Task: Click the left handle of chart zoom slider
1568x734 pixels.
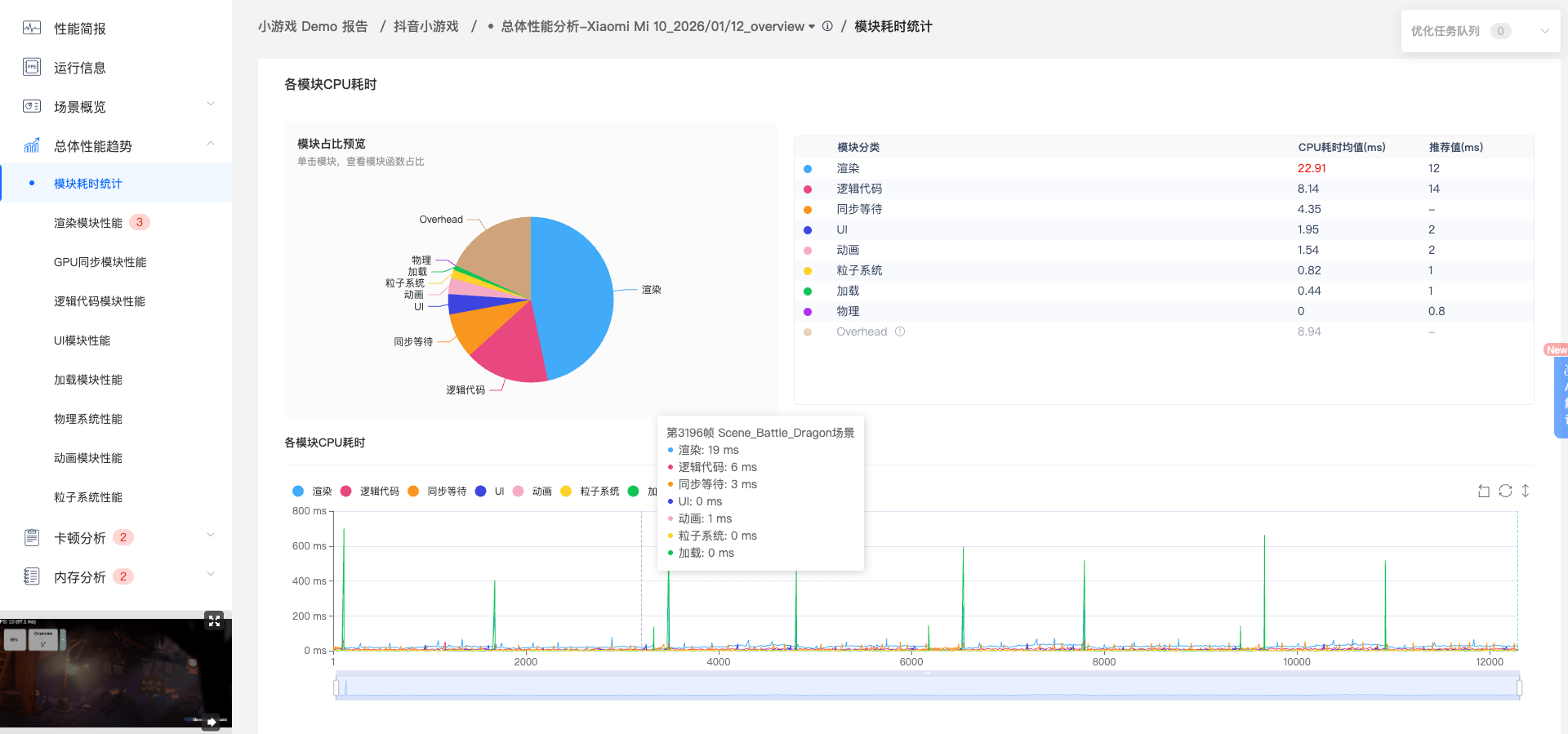Action: tap(336, 687)
